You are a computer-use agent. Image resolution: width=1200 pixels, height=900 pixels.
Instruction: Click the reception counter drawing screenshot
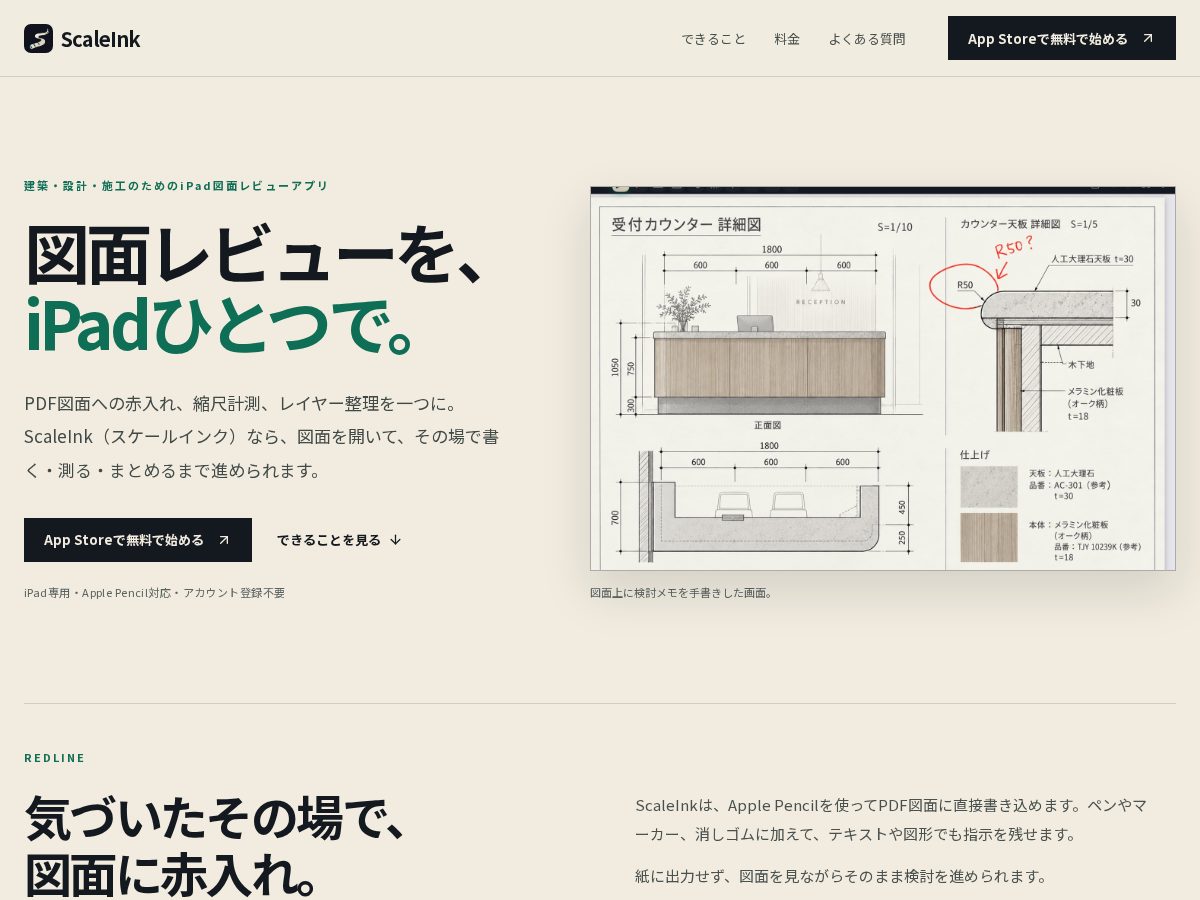(883, 378)
